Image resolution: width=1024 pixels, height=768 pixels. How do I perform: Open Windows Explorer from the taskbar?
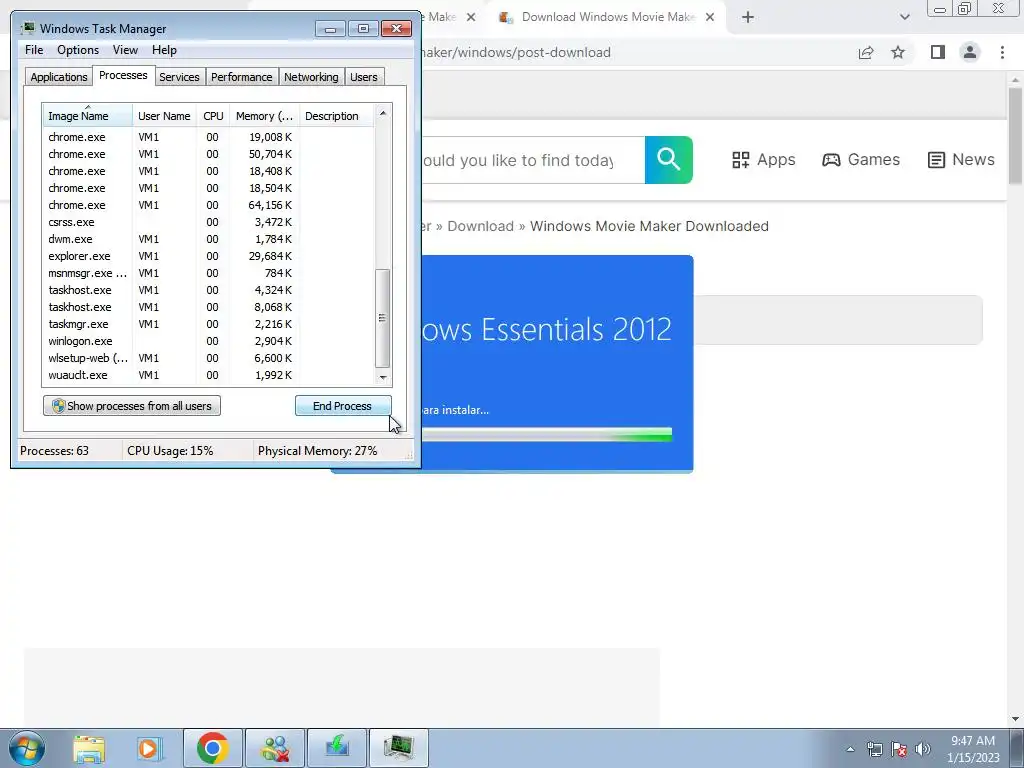[89, 748]
